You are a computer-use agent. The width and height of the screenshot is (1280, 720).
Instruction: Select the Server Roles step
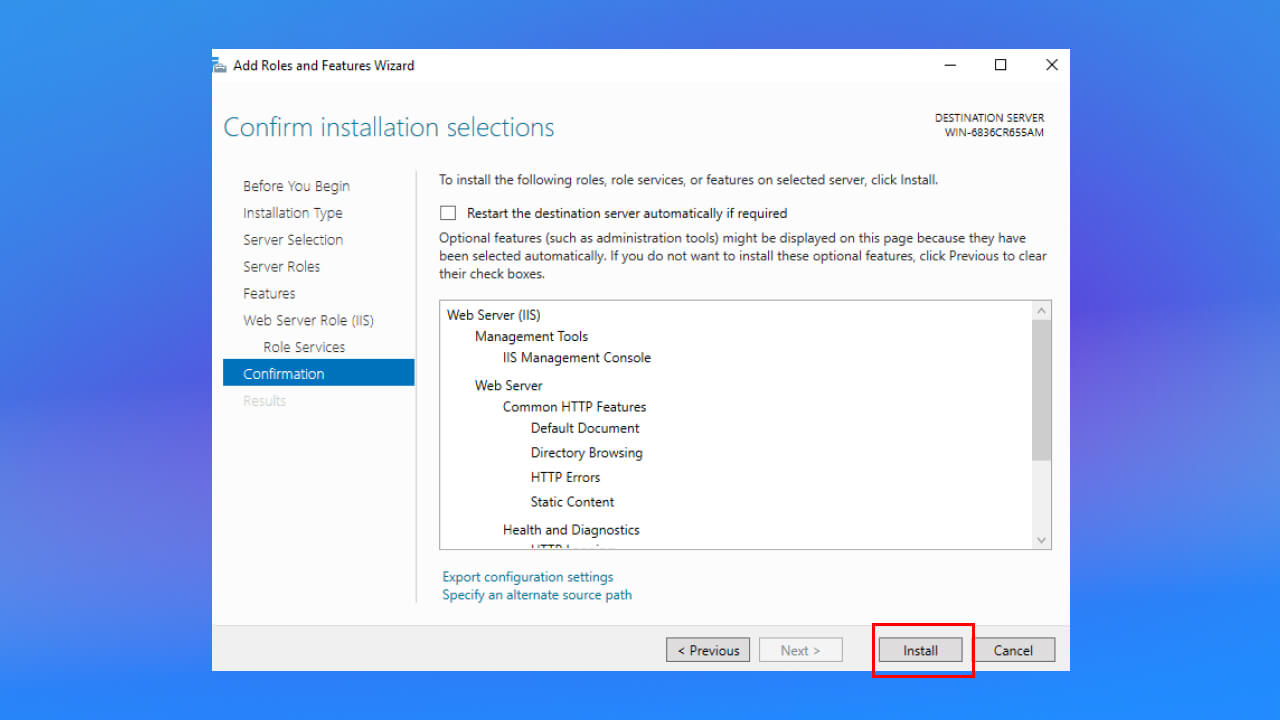click(x=281, y=267)
